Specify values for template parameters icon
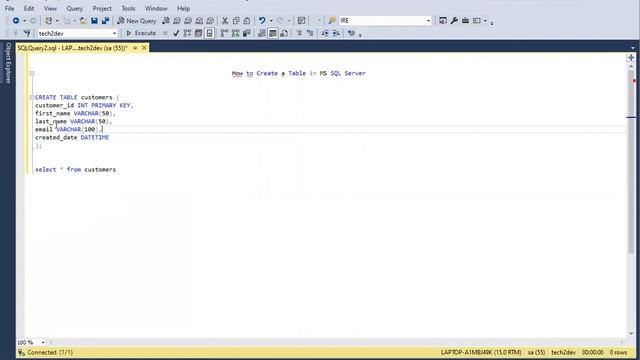Viewport: 640px width, 360px height. 351,33
